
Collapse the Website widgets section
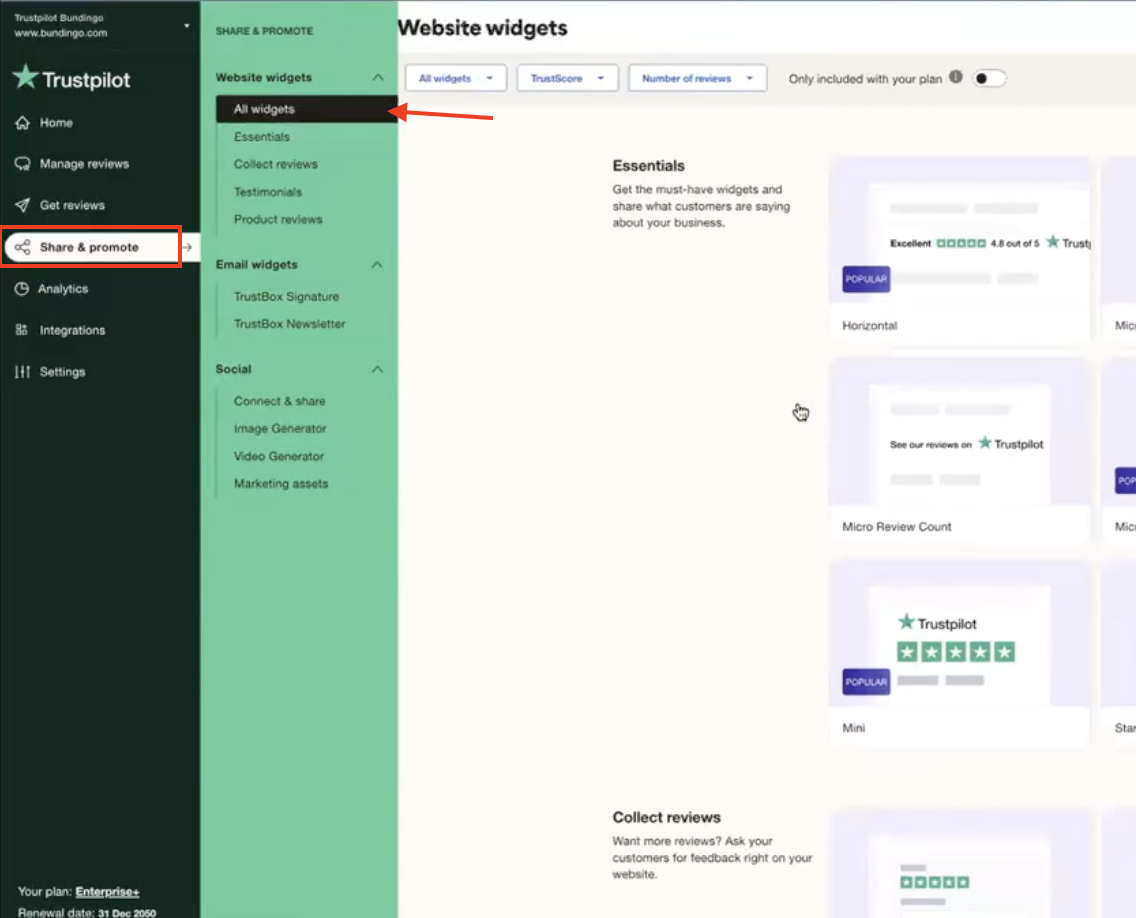[377, 77]
